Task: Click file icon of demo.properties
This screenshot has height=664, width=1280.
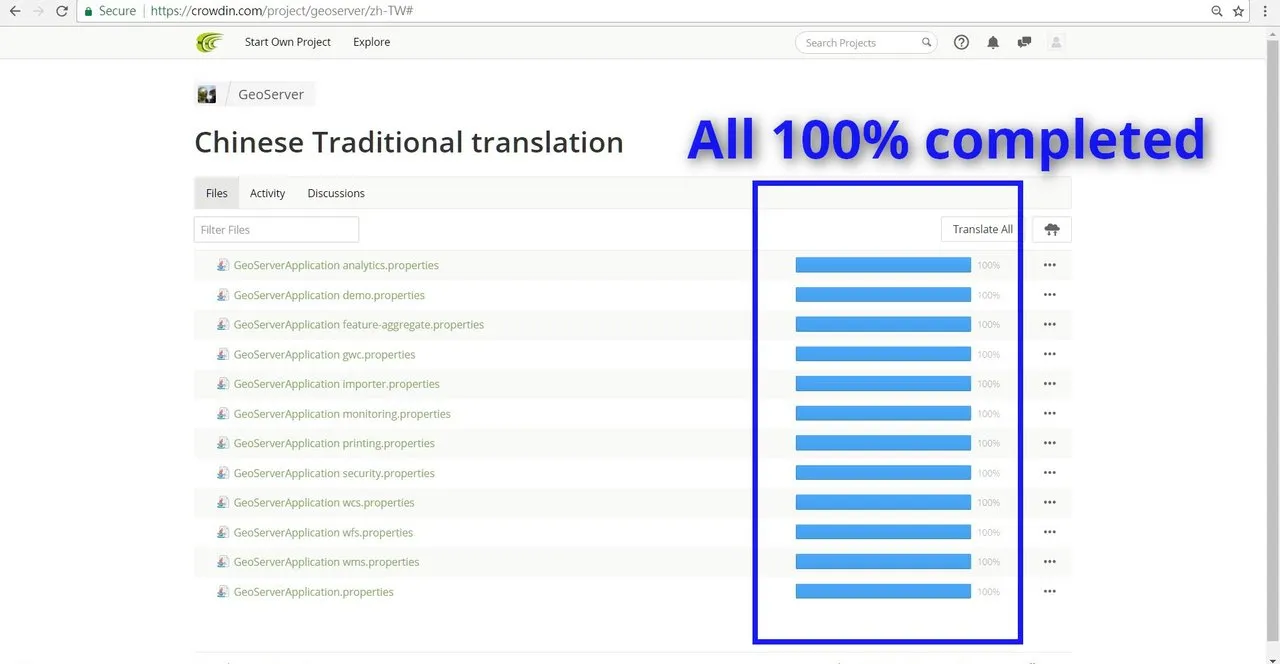Action: [223, 295]
